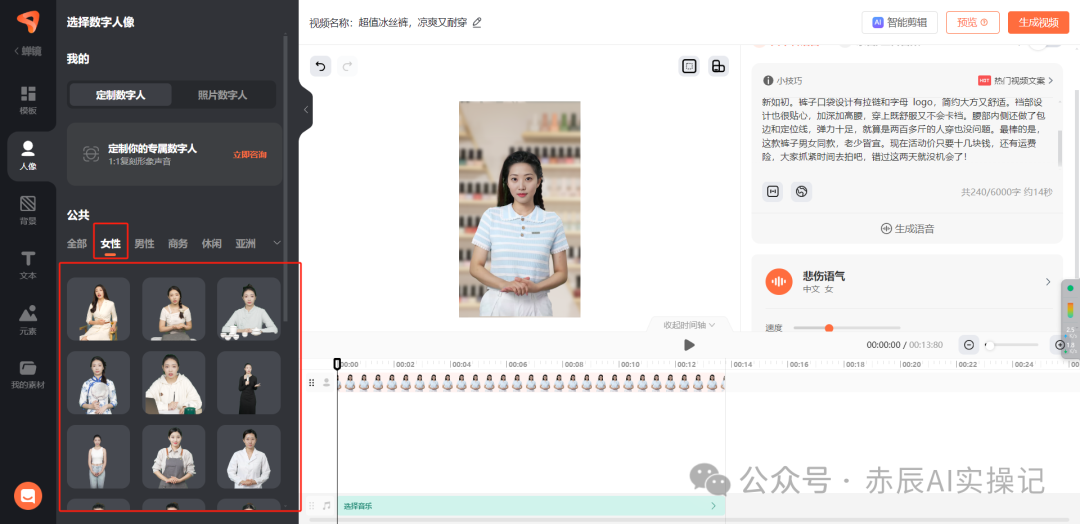This screenshot has width=1080, height=524.
Task: Switch to 定制数字人 custom avatar toggle
Action: (121, 95)
